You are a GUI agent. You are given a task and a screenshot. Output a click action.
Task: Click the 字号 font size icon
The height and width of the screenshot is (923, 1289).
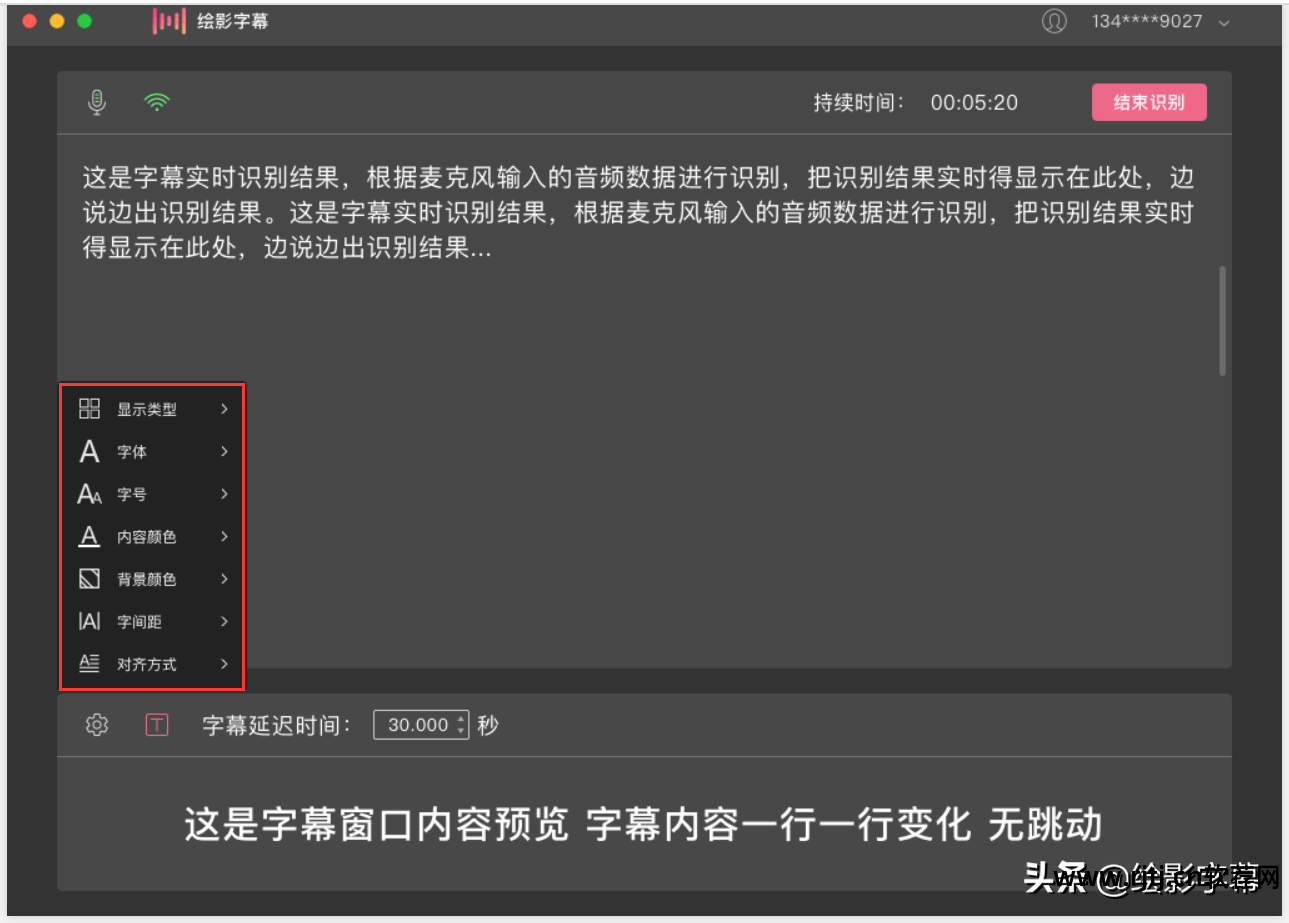(90, 494)
